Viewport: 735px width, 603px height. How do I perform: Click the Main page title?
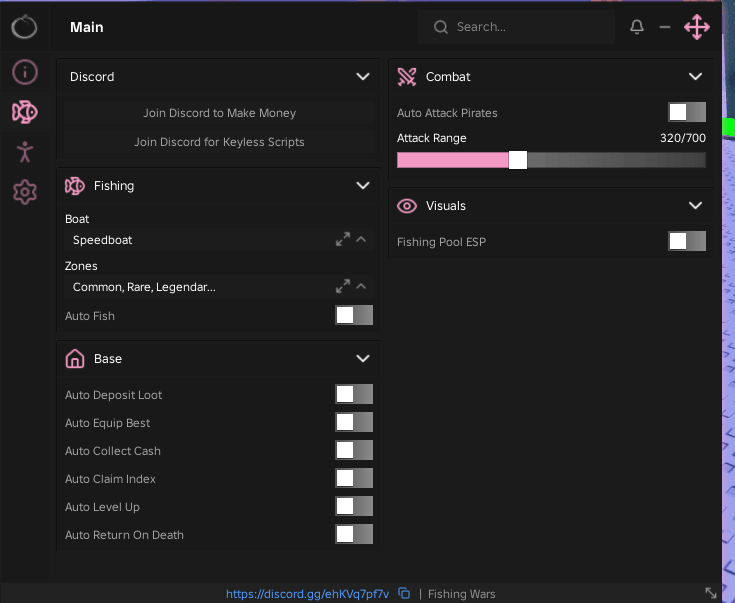pos(87,27)
